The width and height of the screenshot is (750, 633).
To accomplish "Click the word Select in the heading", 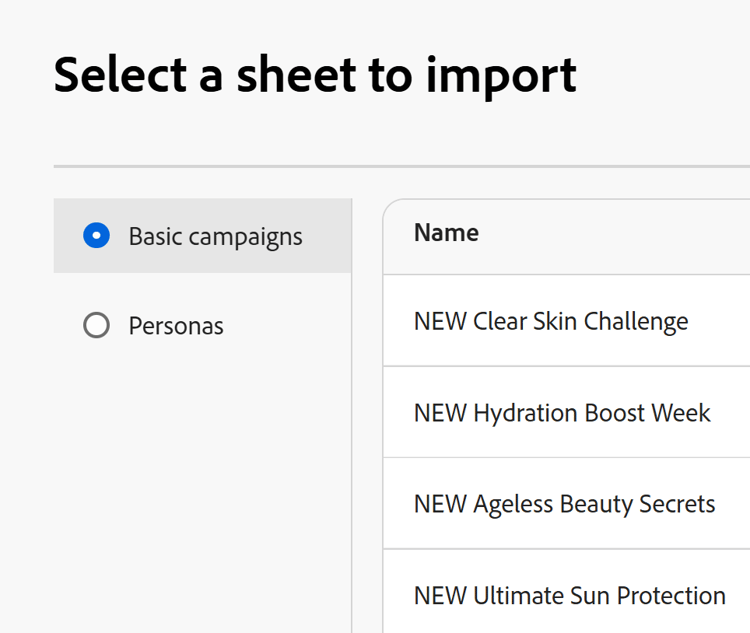I will (x=119, y=75).
